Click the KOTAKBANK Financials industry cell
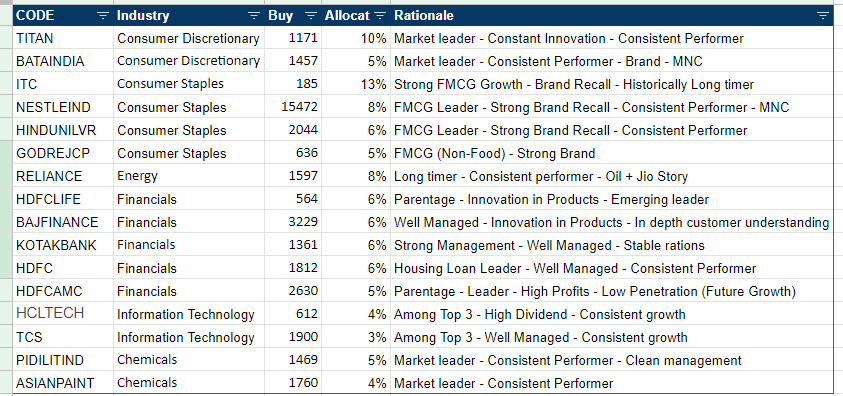Image resolution: width=843 pixels, height=396 pixels. tap(189, 245)
